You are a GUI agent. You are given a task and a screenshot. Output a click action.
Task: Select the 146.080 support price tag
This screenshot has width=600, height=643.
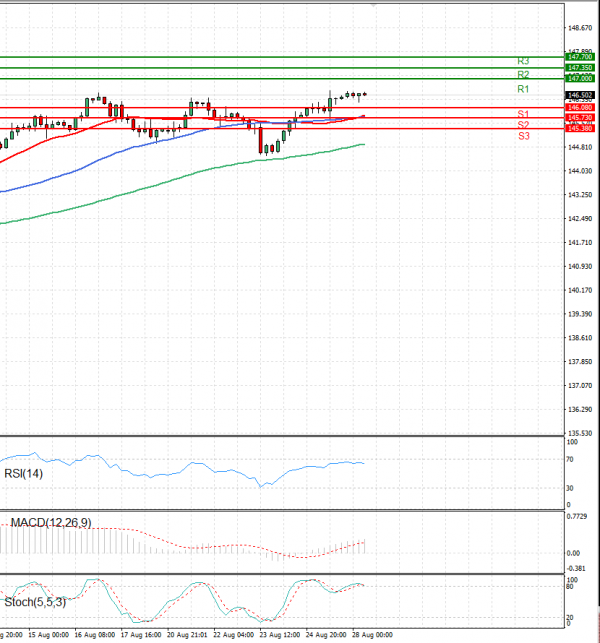click(579, 107)
